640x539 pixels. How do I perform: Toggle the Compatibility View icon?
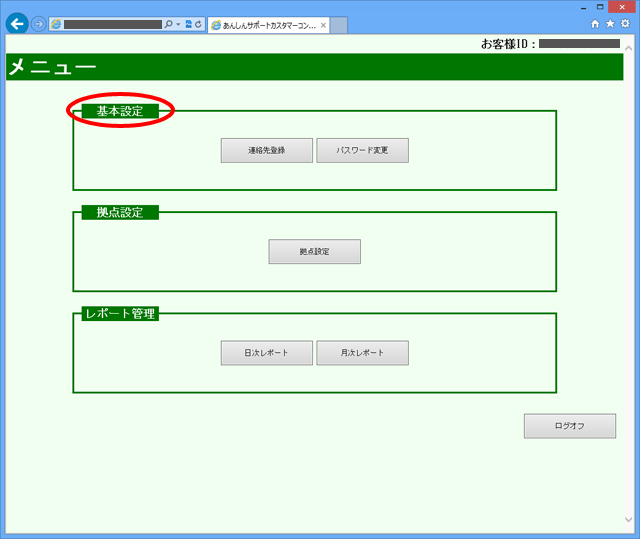[x=188, y=24]
